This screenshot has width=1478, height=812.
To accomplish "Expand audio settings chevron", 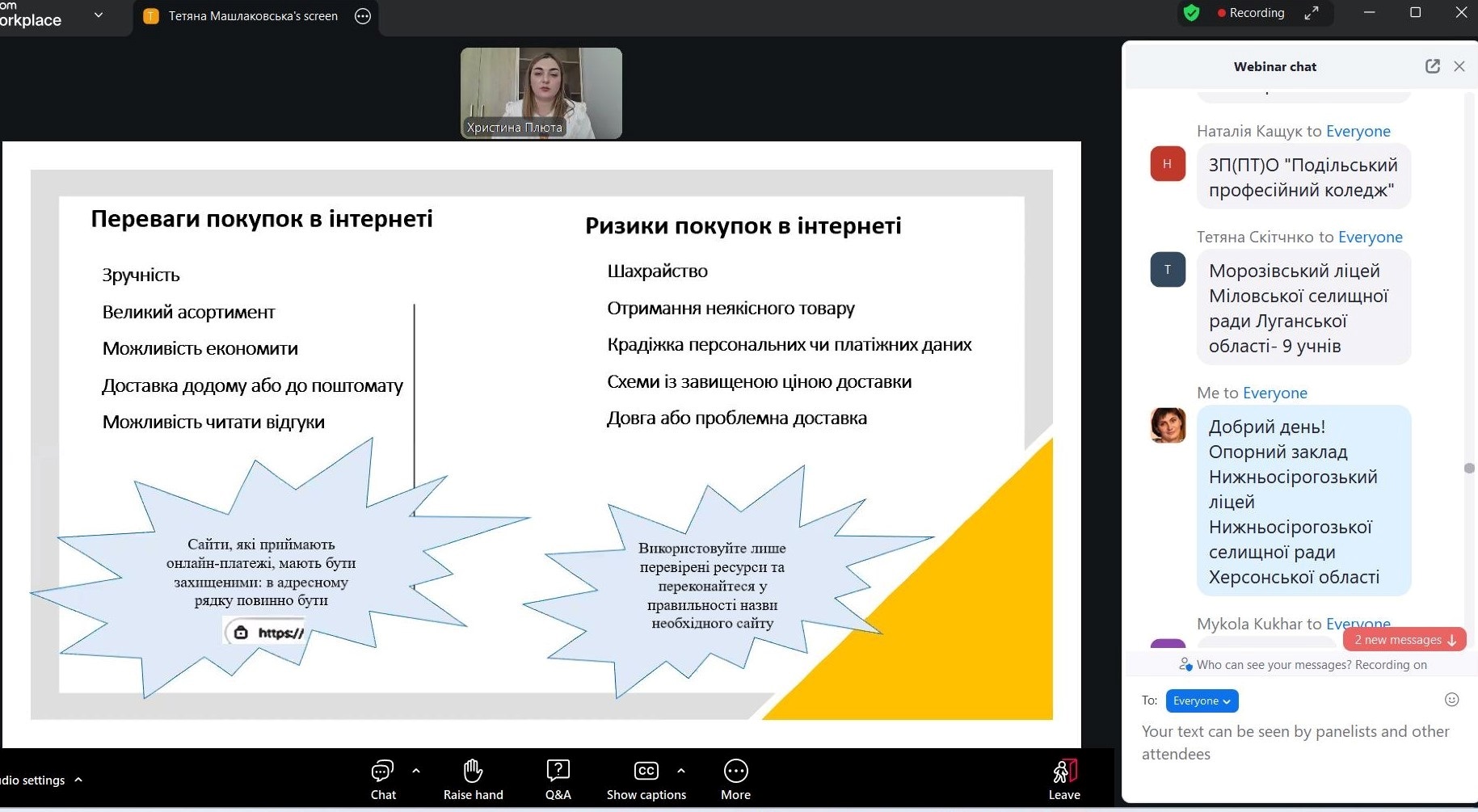I will [x=78, y=780].
